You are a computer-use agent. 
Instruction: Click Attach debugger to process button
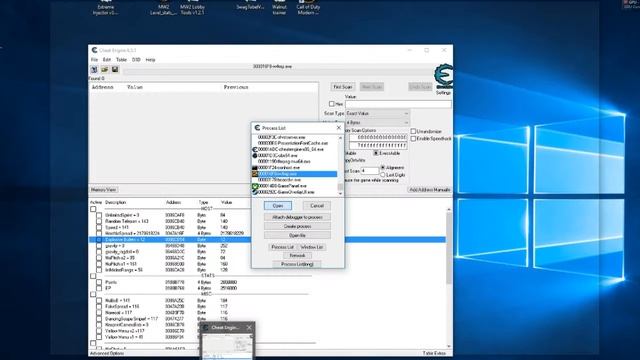click(x=297, y=217)
